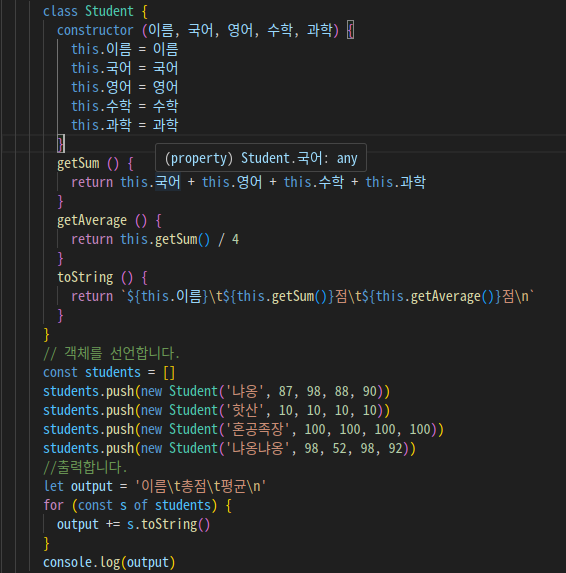The height and width of the screenshot is (573, 566).
Task: Click 'getSum()' call inside getAverage
Action: point(183,239)
